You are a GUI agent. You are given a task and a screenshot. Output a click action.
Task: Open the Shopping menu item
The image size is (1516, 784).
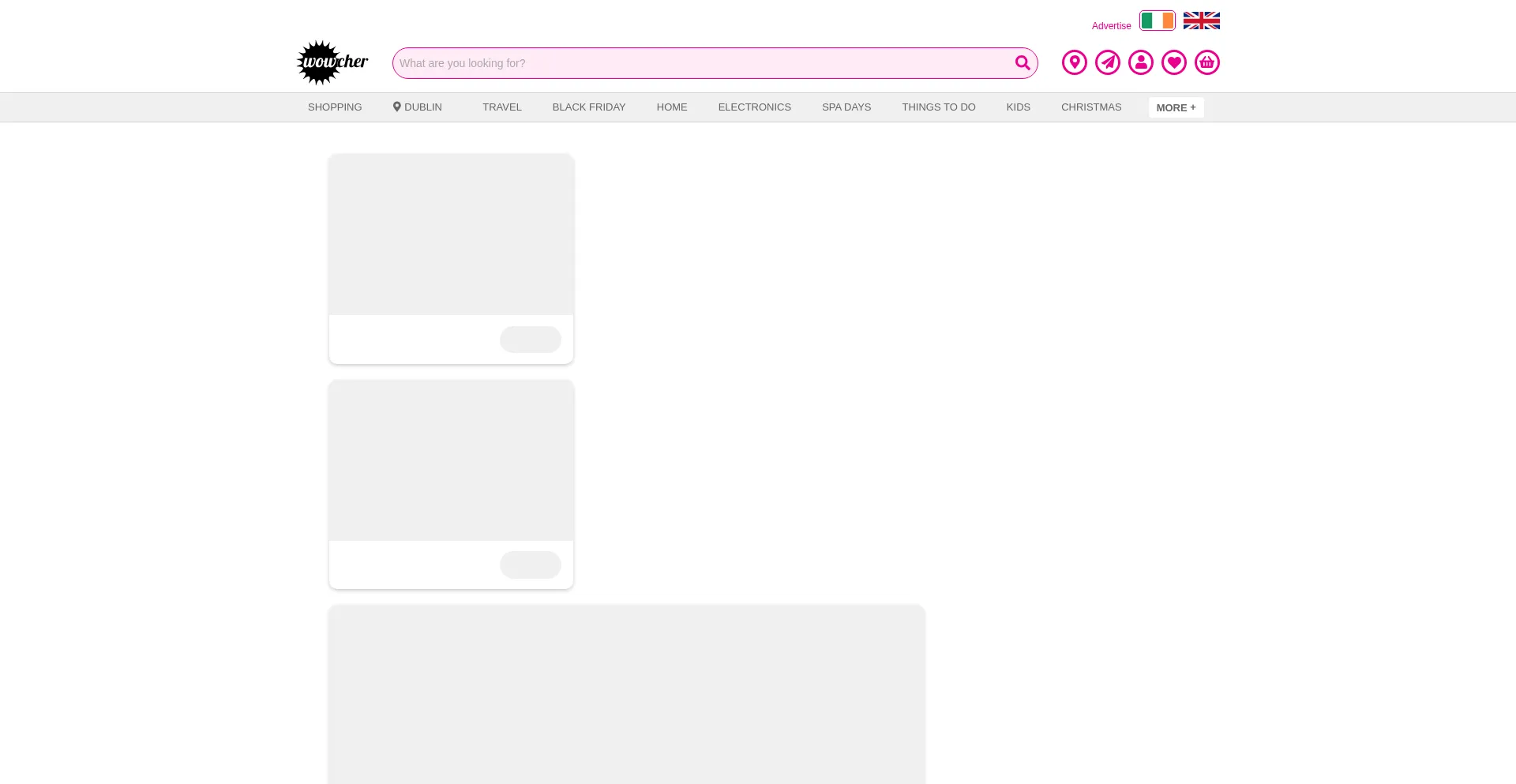[335, 107]
